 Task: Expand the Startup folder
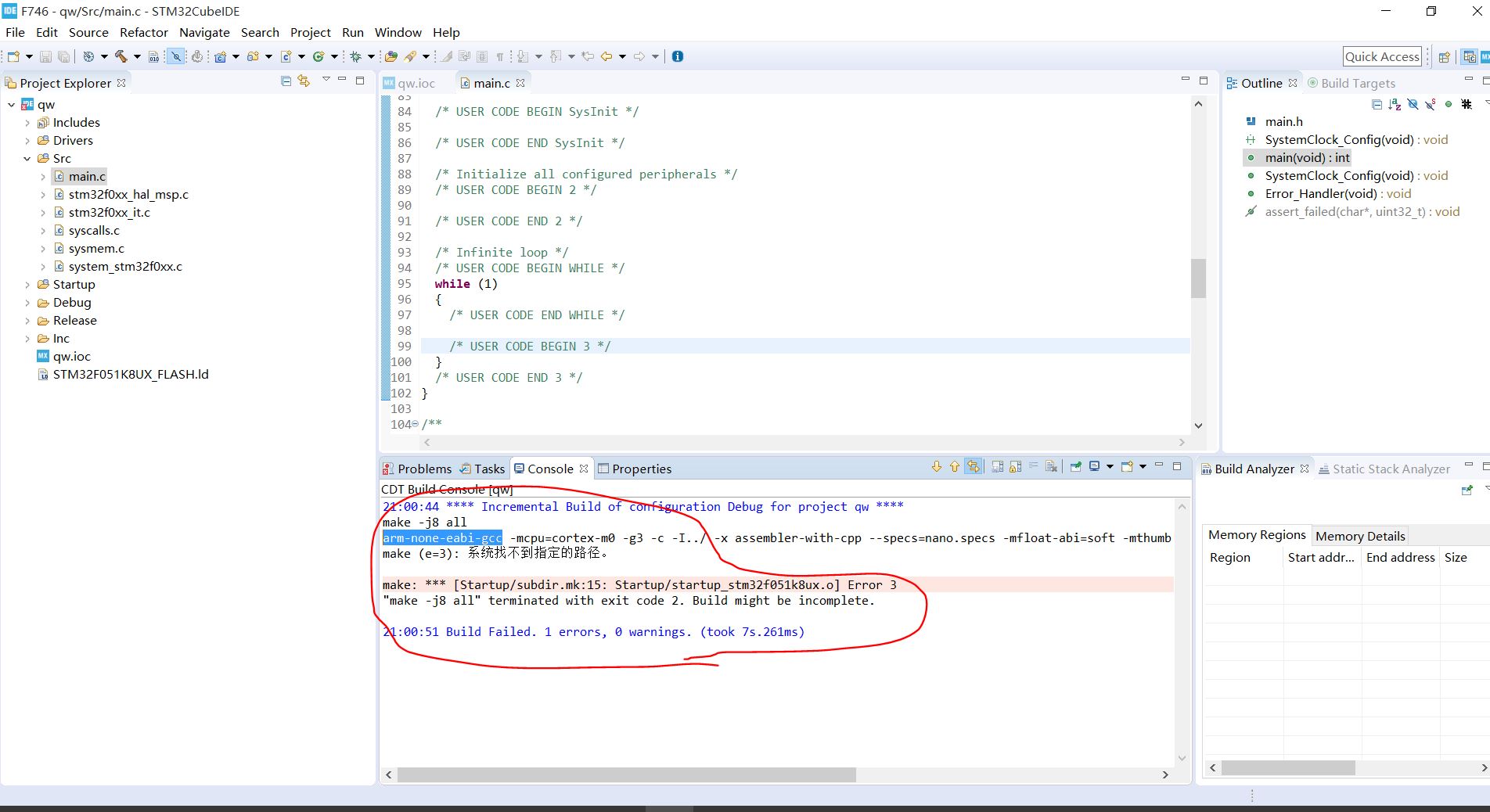(27, 285)
